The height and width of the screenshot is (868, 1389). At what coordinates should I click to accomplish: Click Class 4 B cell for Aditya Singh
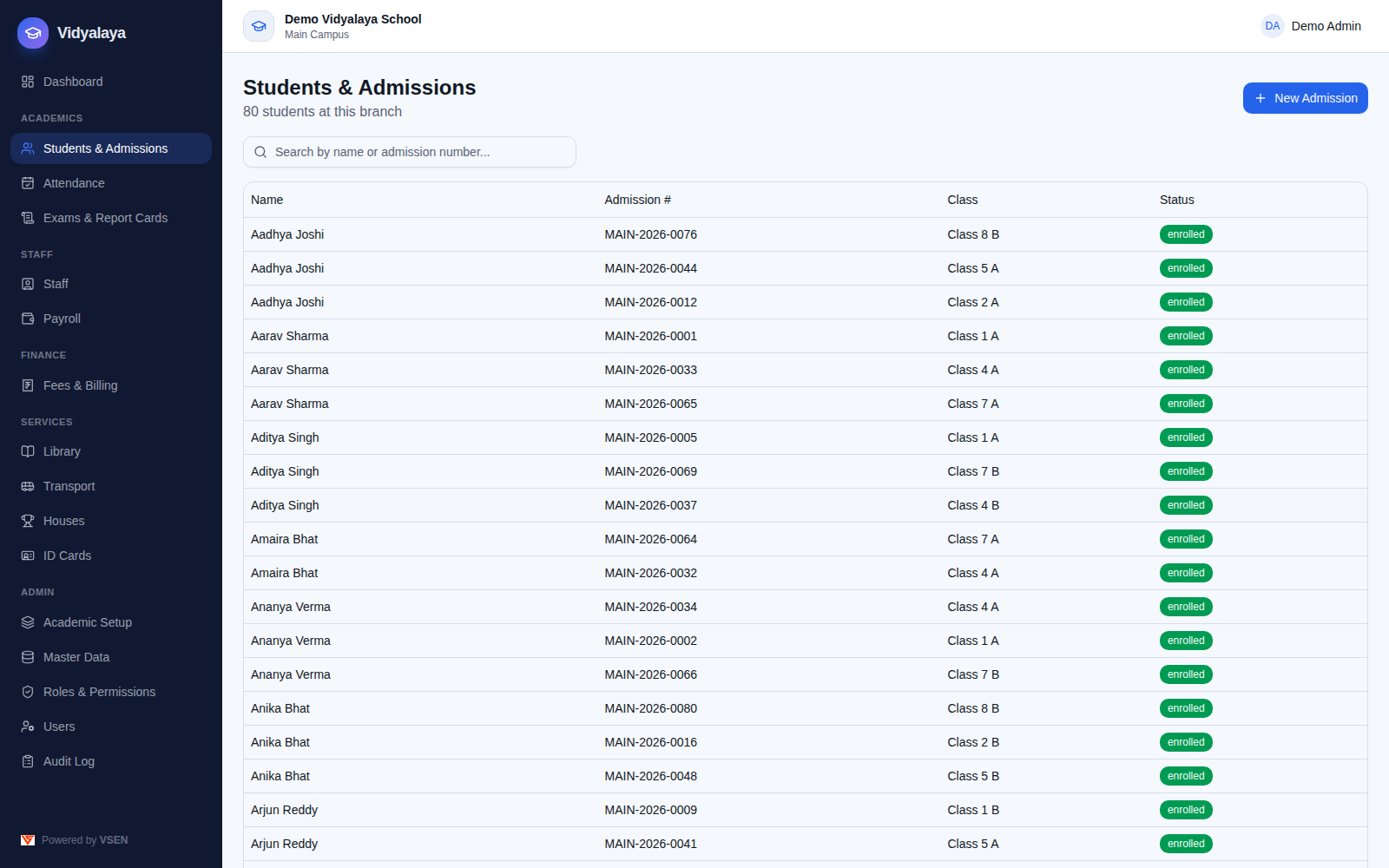(x=973, y=505)
